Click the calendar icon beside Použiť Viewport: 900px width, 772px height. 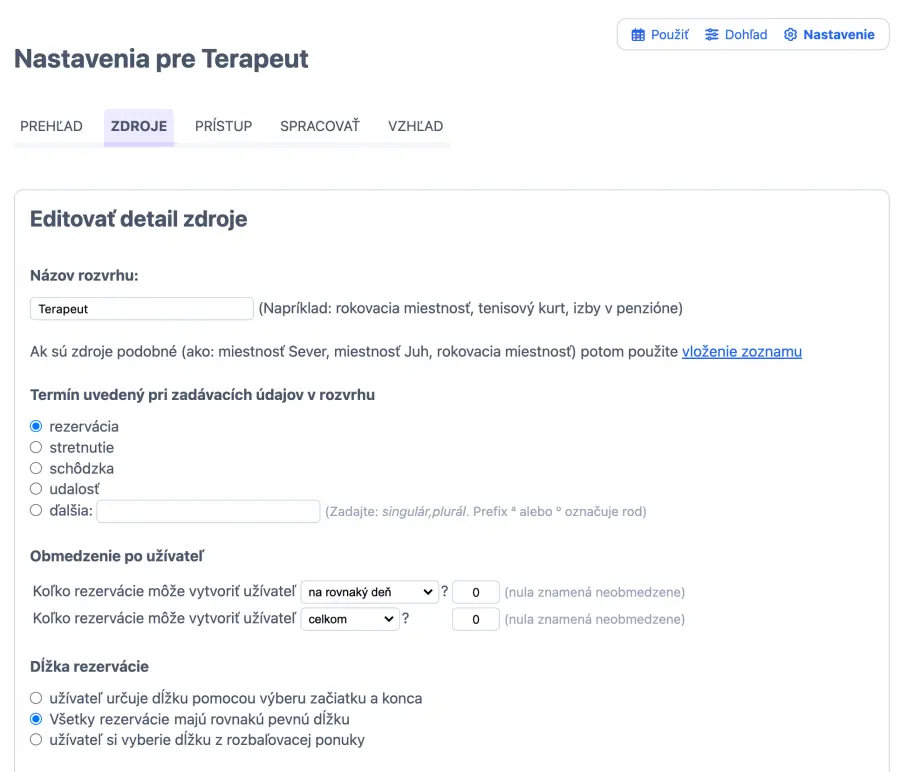638,35
